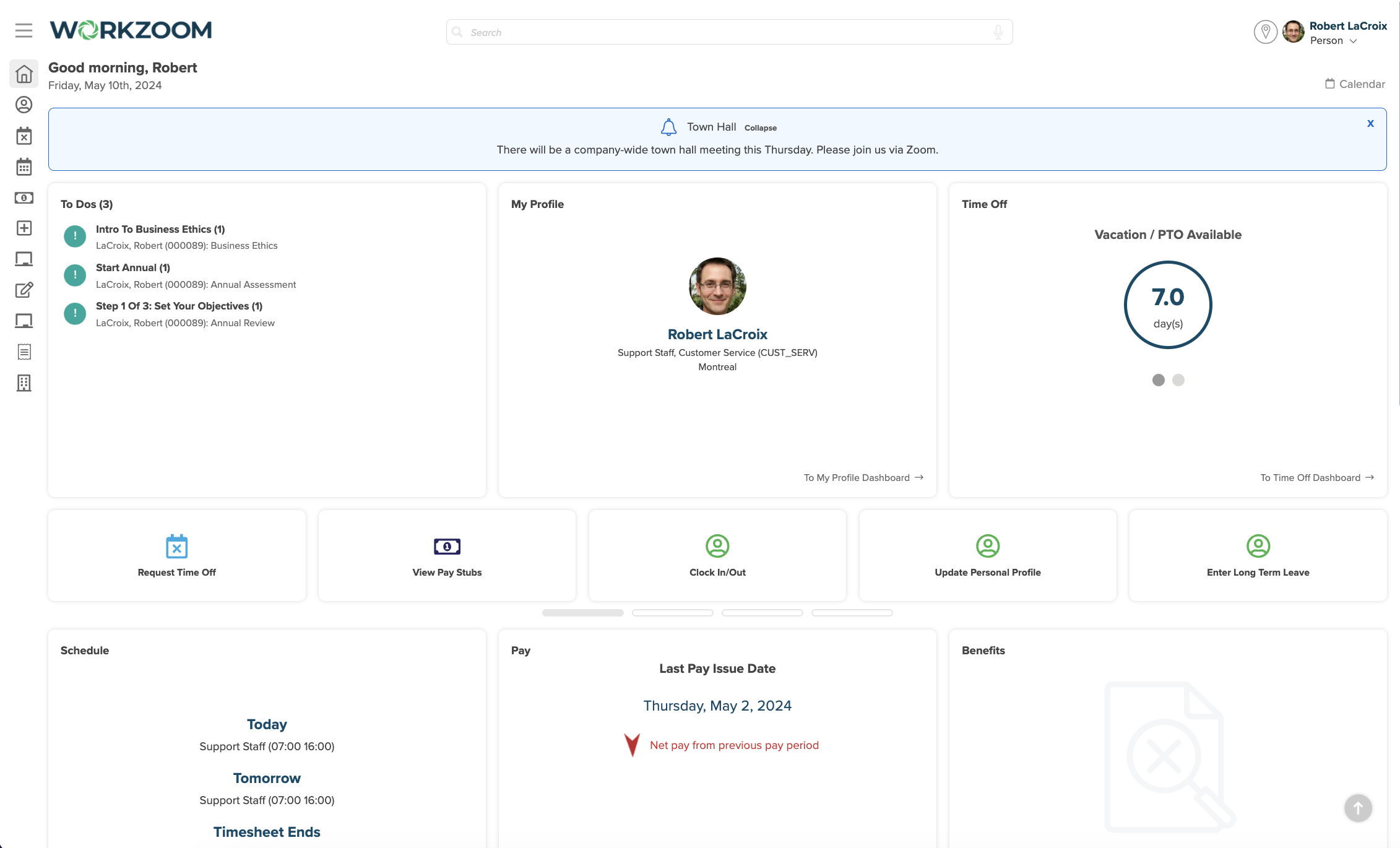
Task: Open the Company building icon in the sidebar
Action: point(24,383)
